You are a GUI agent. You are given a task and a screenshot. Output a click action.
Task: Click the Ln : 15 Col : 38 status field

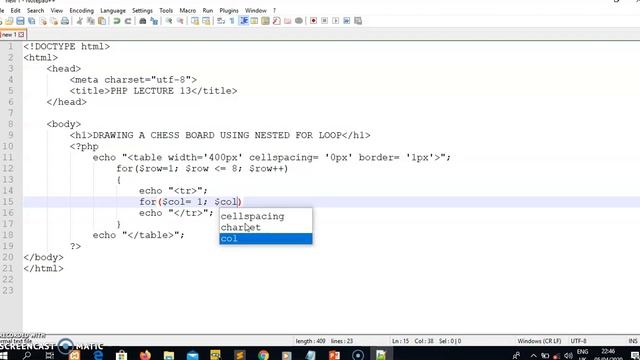coord(426,341)
